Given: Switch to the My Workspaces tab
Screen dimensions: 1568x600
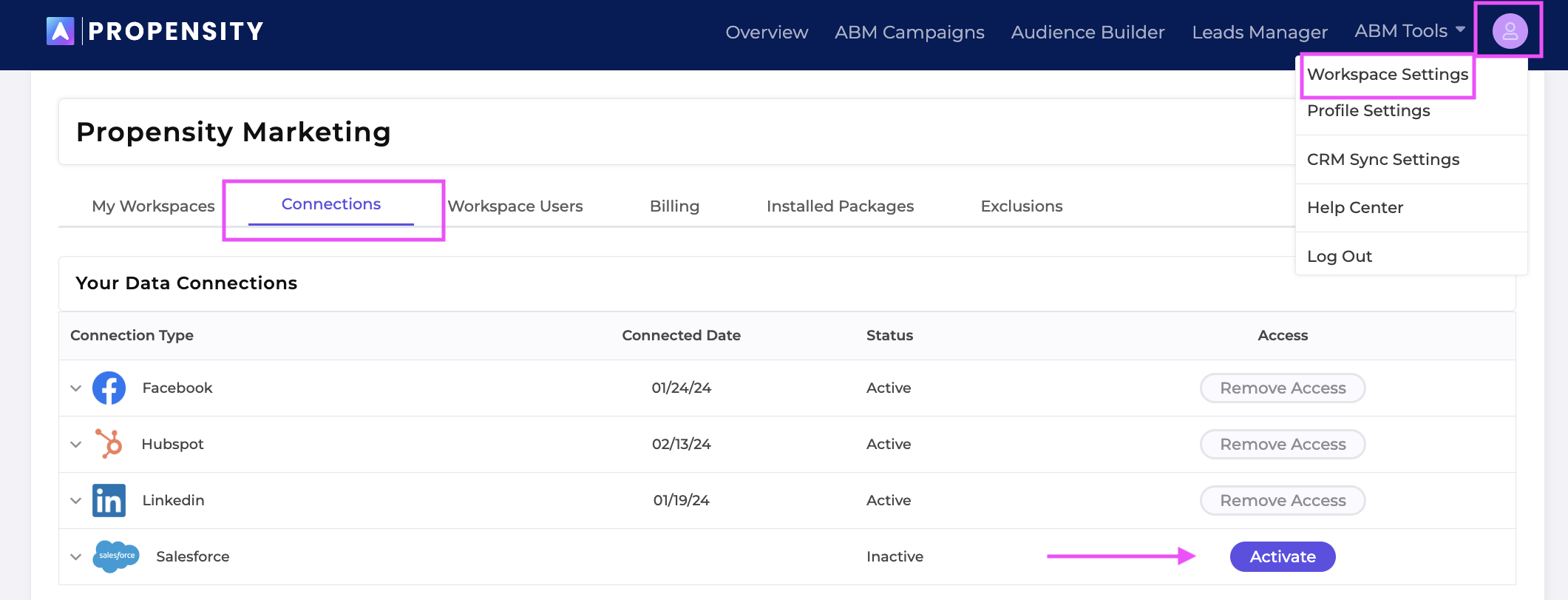Looking at the screenshot, I should (153, 206).
